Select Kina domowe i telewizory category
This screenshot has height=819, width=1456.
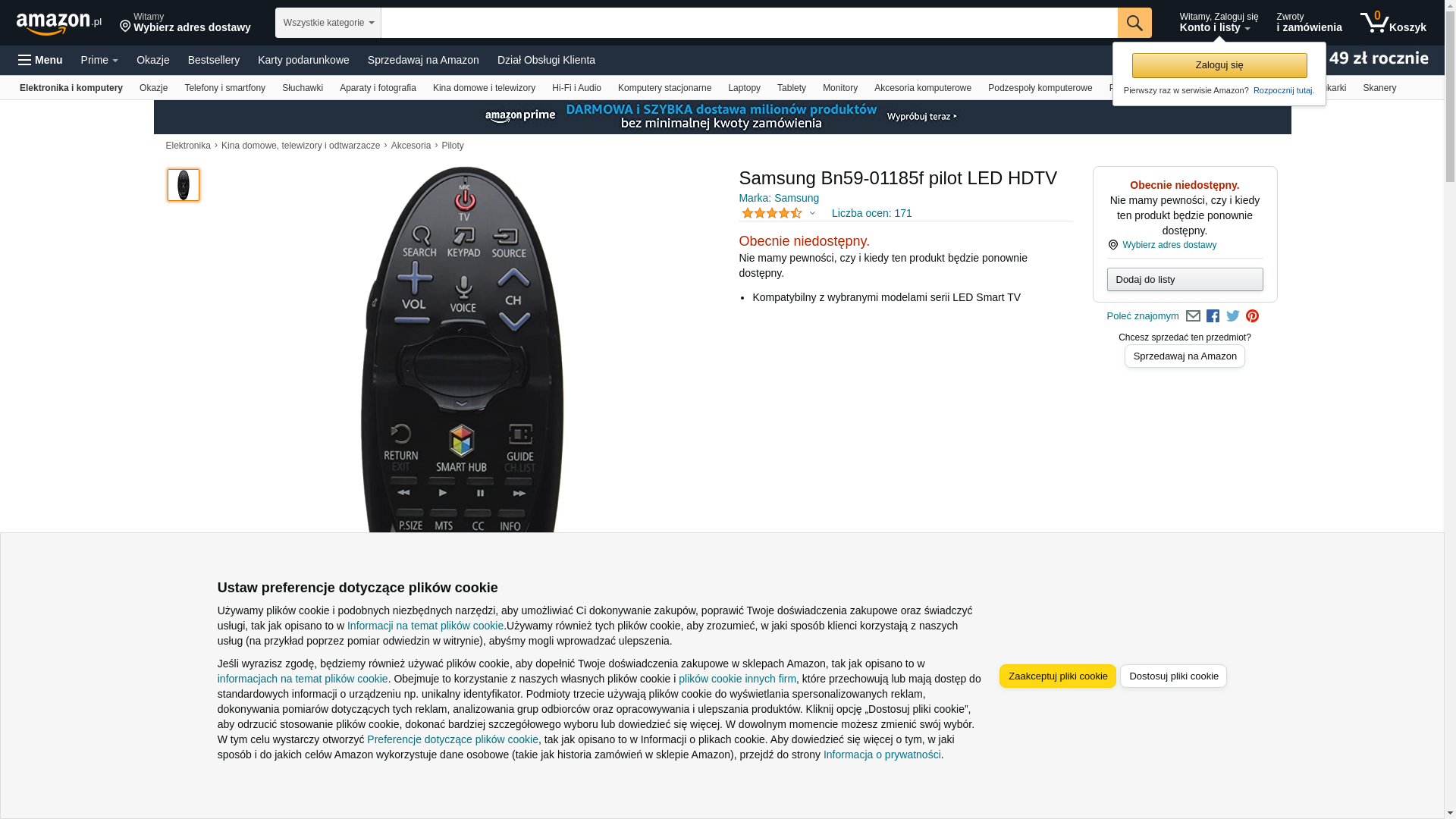[484, 88]
